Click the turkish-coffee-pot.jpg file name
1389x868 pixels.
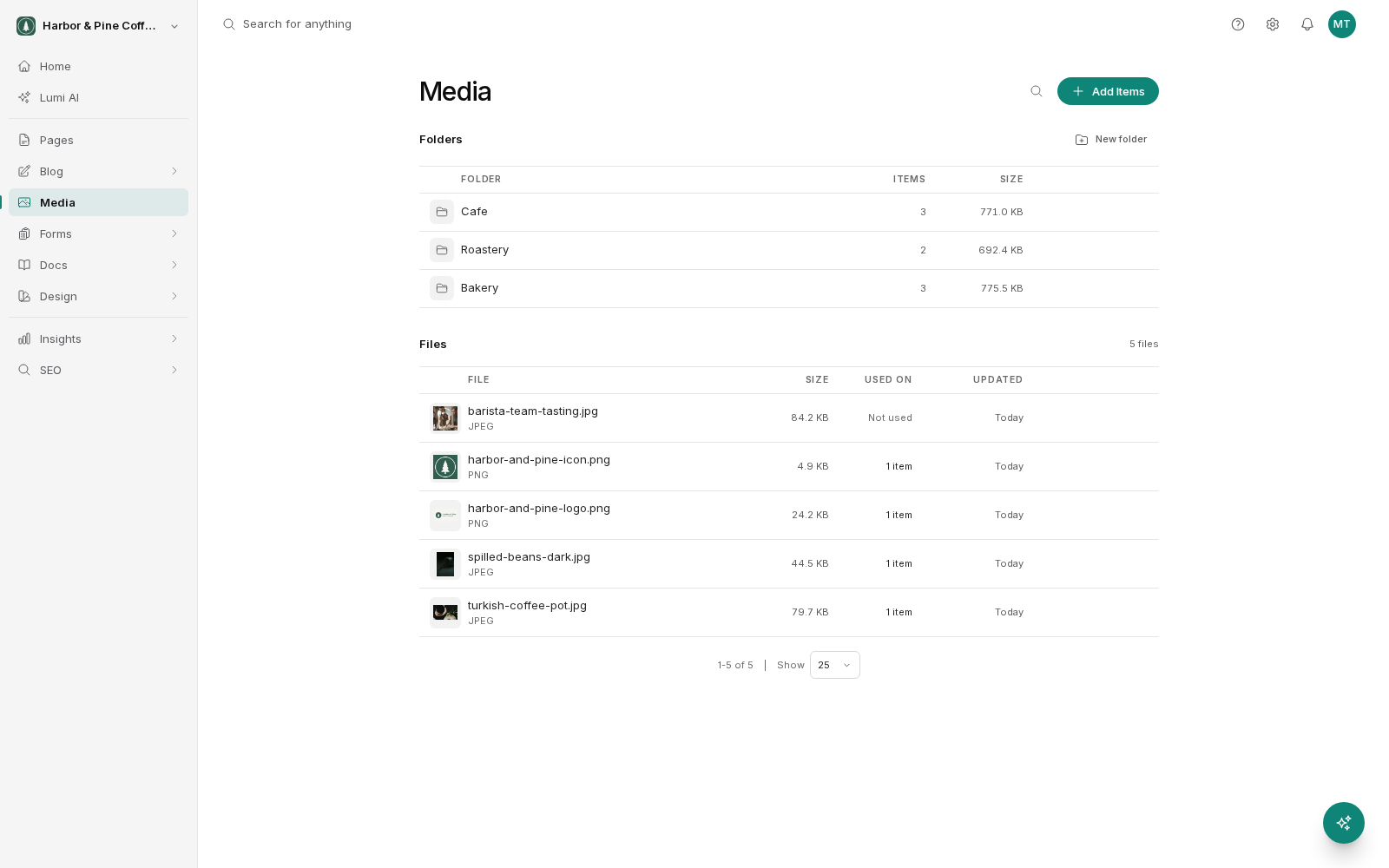[527, 605]
